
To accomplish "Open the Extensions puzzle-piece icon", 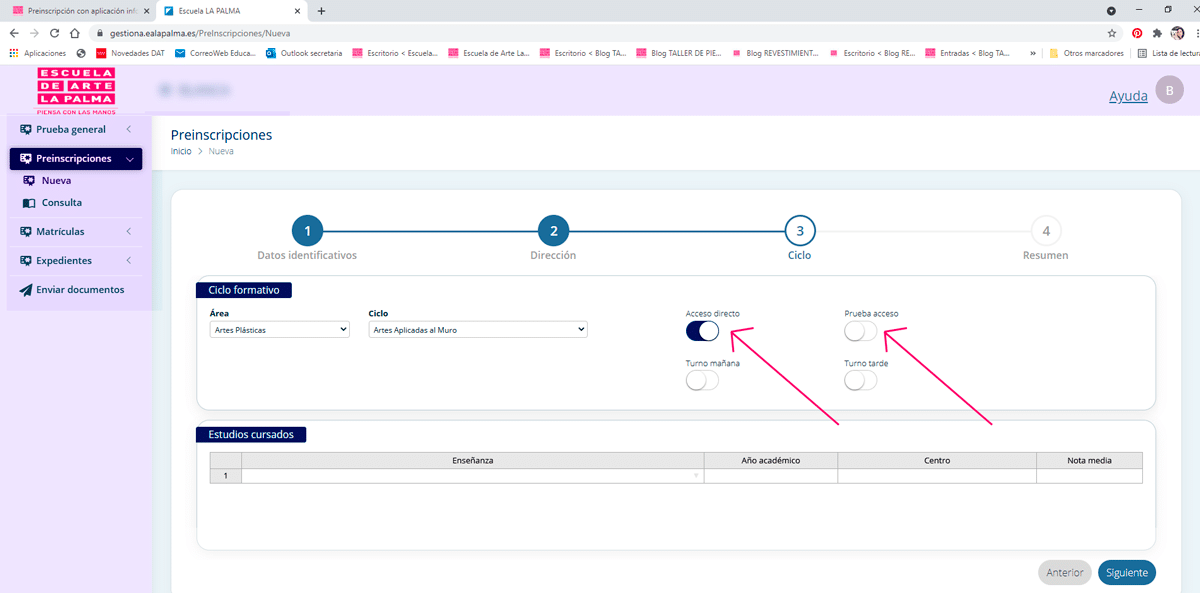I will coord(1157,33).
